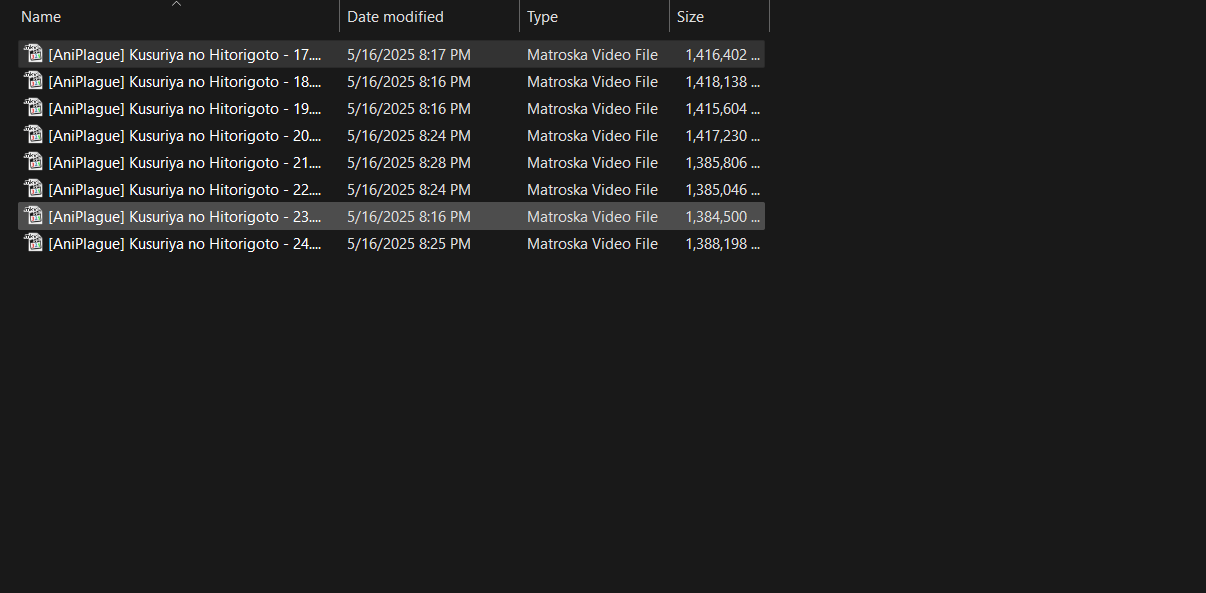The height and width of the screenshot is (593, 1206).
Task: Select file name Kusuriya no Hitorigoto - 24
Action: coord(185,244)
